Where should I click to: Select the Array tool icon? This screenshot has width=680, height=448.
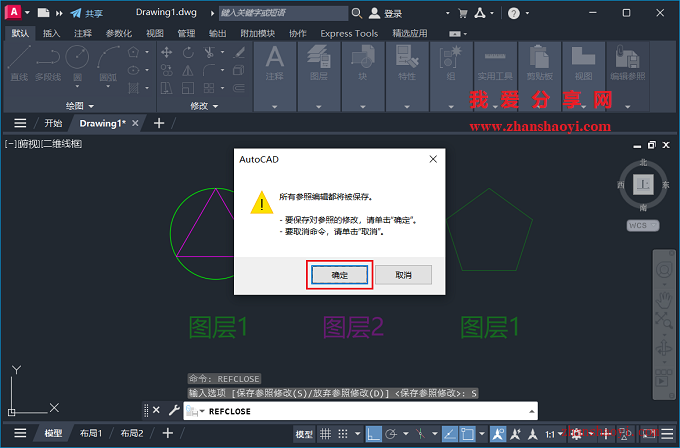click(x=209, y=88)
